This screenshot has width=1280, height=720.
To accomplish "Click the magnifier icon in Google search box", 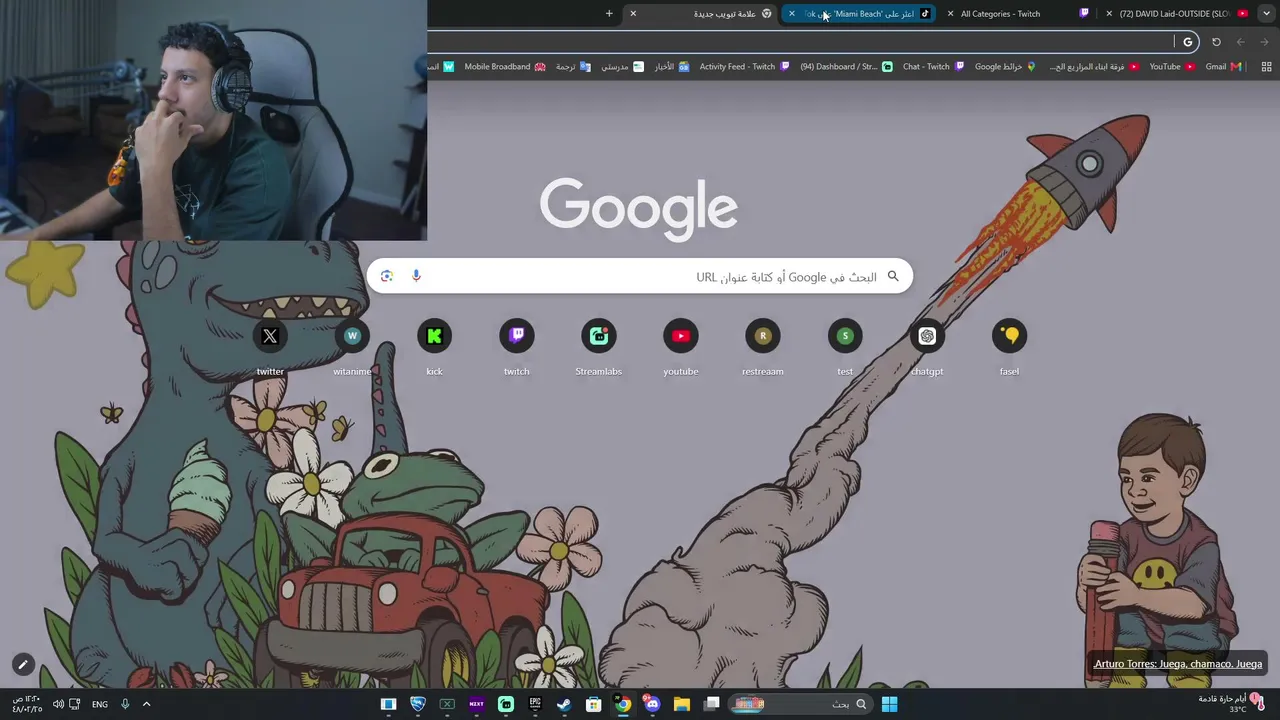I will point(893,276).
